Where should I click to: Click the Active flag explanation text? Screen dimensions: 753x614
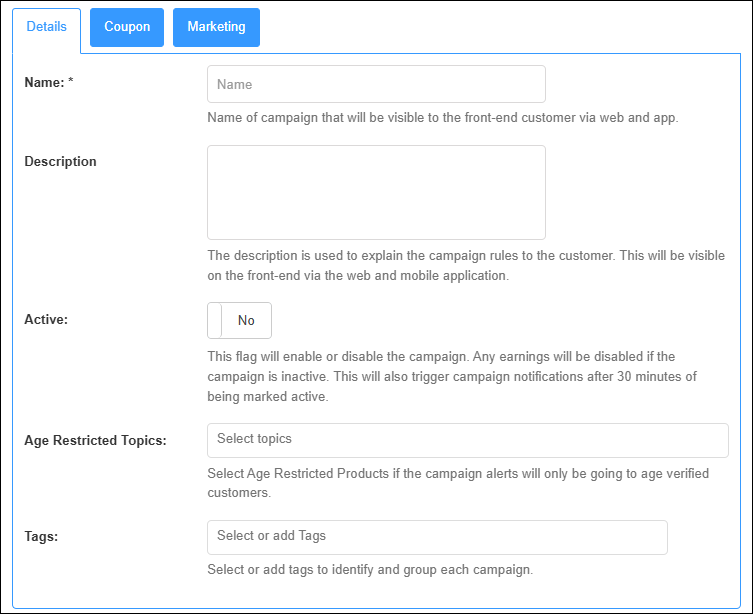(x=450, y=376)
